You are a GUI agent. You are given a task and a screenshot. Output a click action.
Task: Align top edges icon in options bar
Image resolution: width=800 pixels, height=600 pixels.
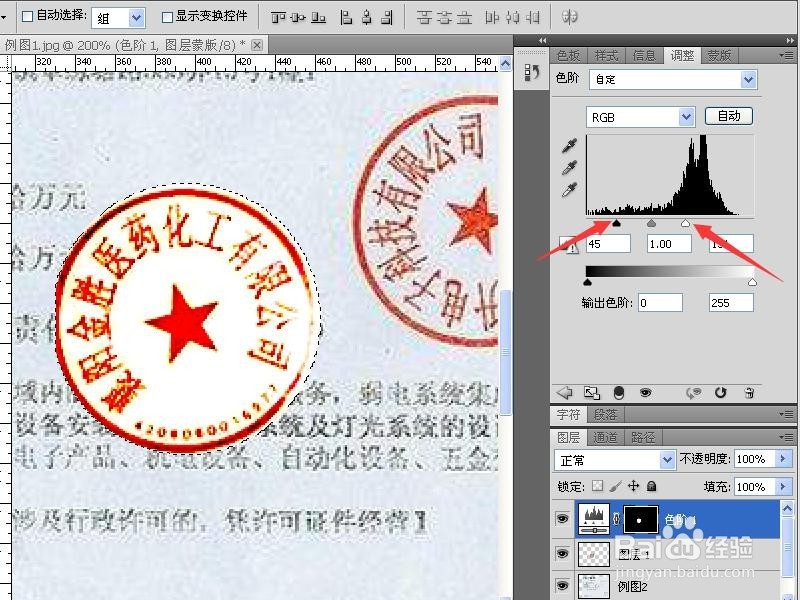coord(278,18)
